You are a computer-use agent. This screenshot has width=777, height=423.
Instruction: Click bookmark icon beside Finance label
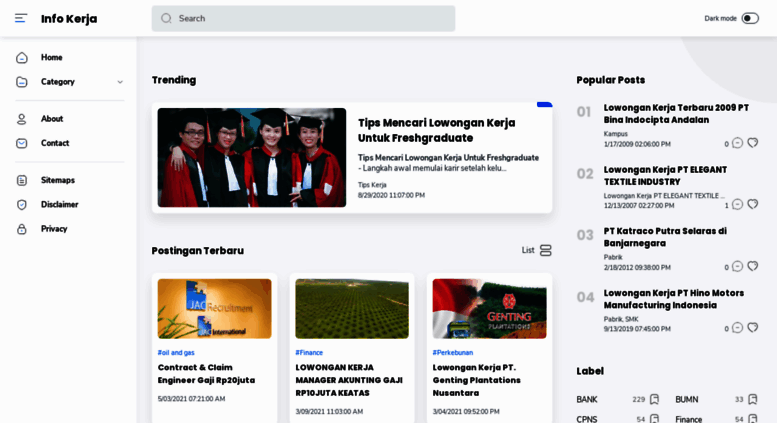[x=753, y=419]
